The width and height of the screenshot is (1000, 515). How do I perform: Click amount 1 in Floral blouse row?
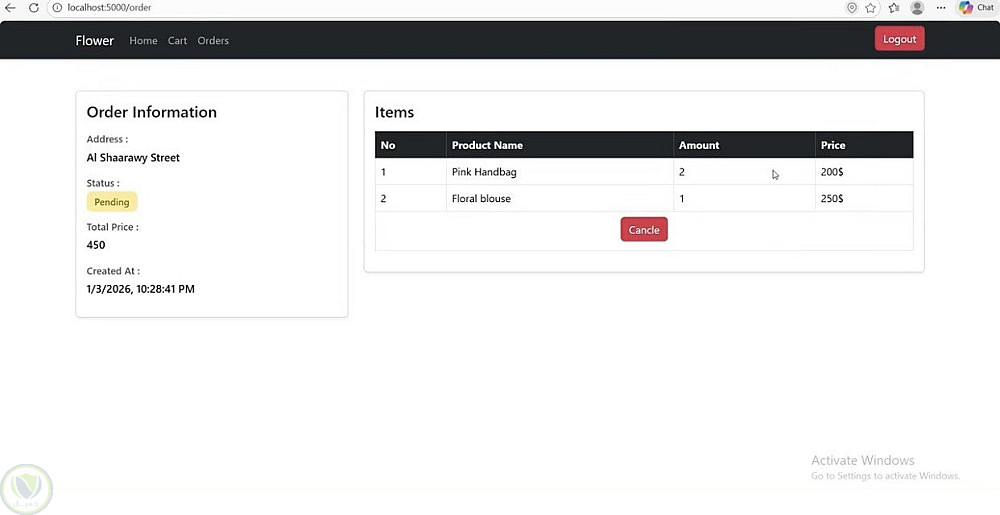[744, 198]
